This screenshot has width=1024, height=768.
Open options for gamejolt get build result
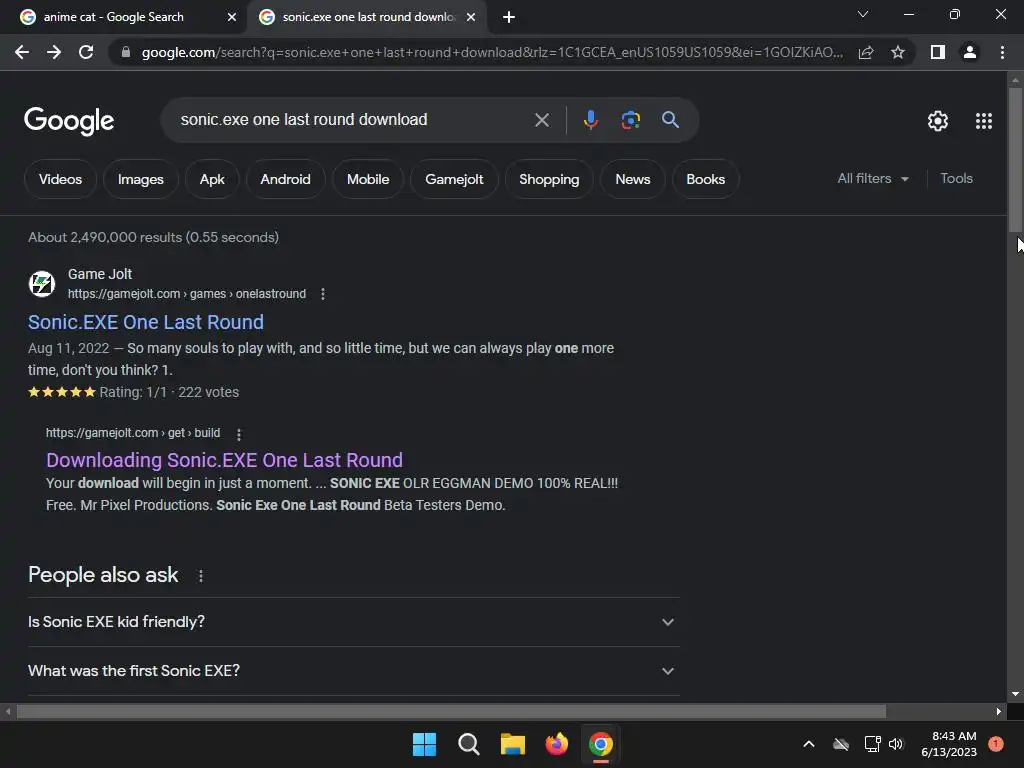point(239,434)
